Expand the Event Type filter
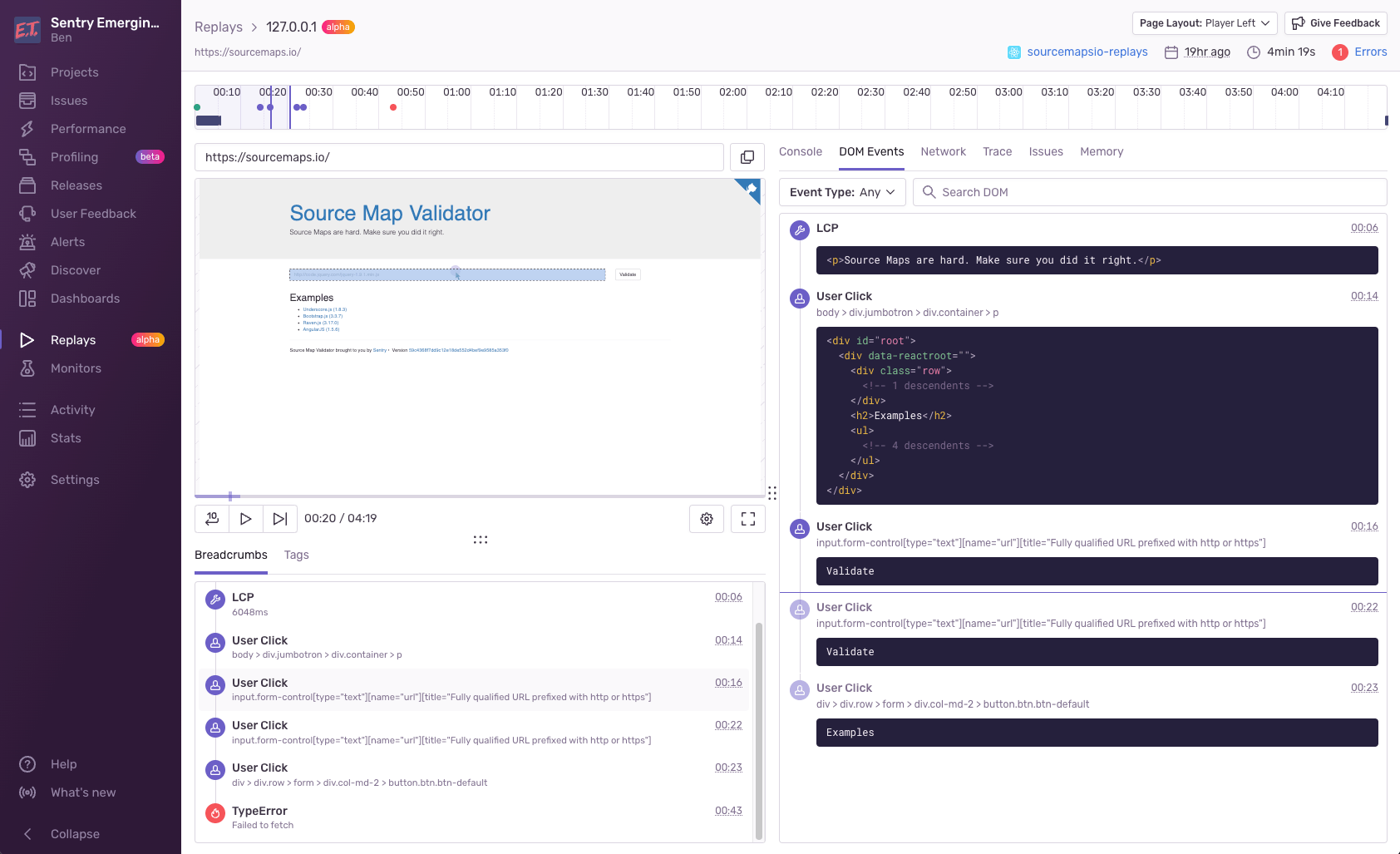Viewport: 1400px width, 854px height. [x=842, y=192]
